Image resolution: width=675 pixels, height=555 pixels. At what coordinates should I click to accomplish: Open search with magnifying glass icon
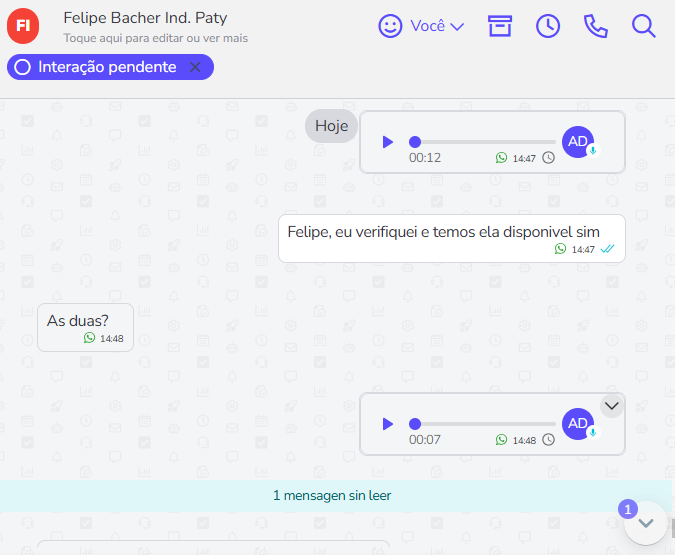(x=643, y=26)
